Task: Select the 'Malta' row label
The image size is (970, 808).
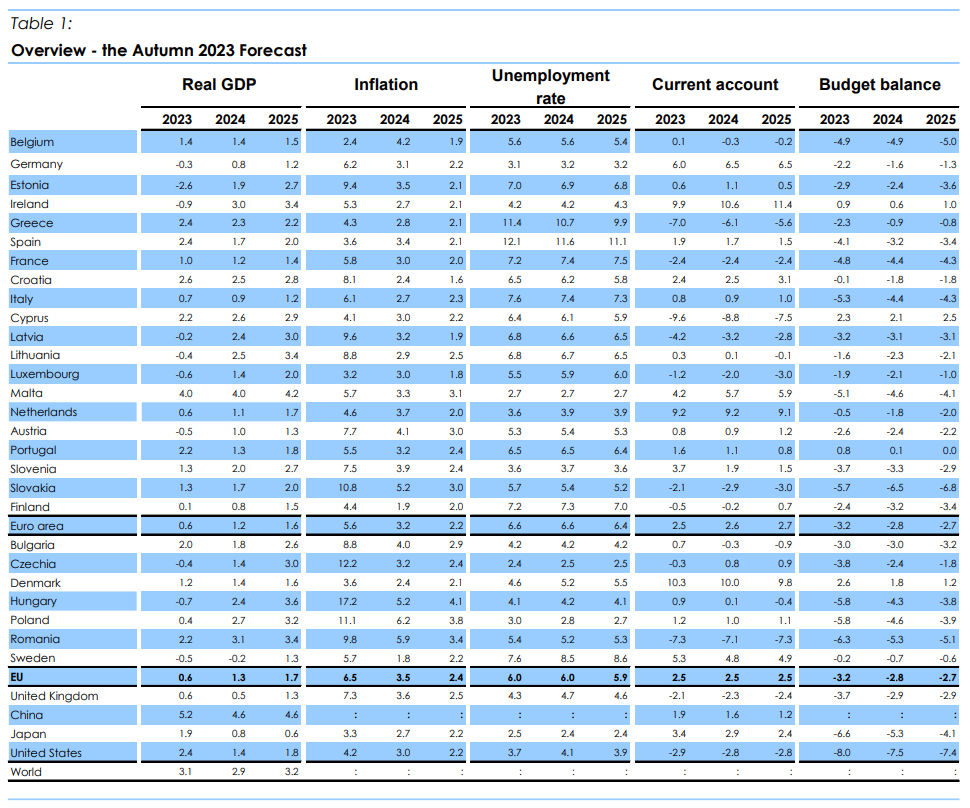Action: coord(27,393)
